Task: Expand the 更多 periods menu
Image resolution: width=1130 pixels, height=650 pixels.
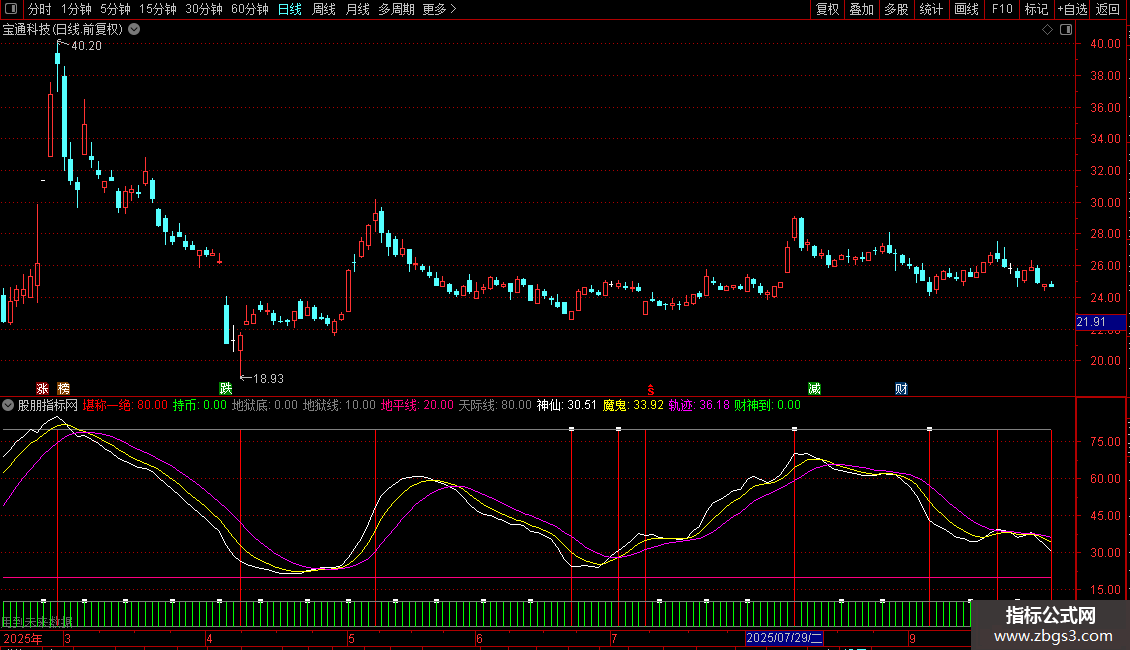Action: [x=439, y=10]
